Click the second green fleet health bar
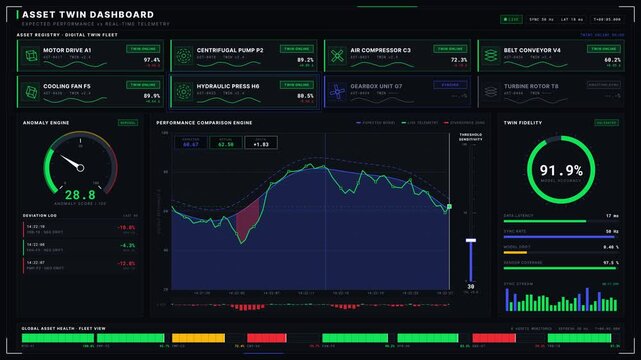 point(130,338)
